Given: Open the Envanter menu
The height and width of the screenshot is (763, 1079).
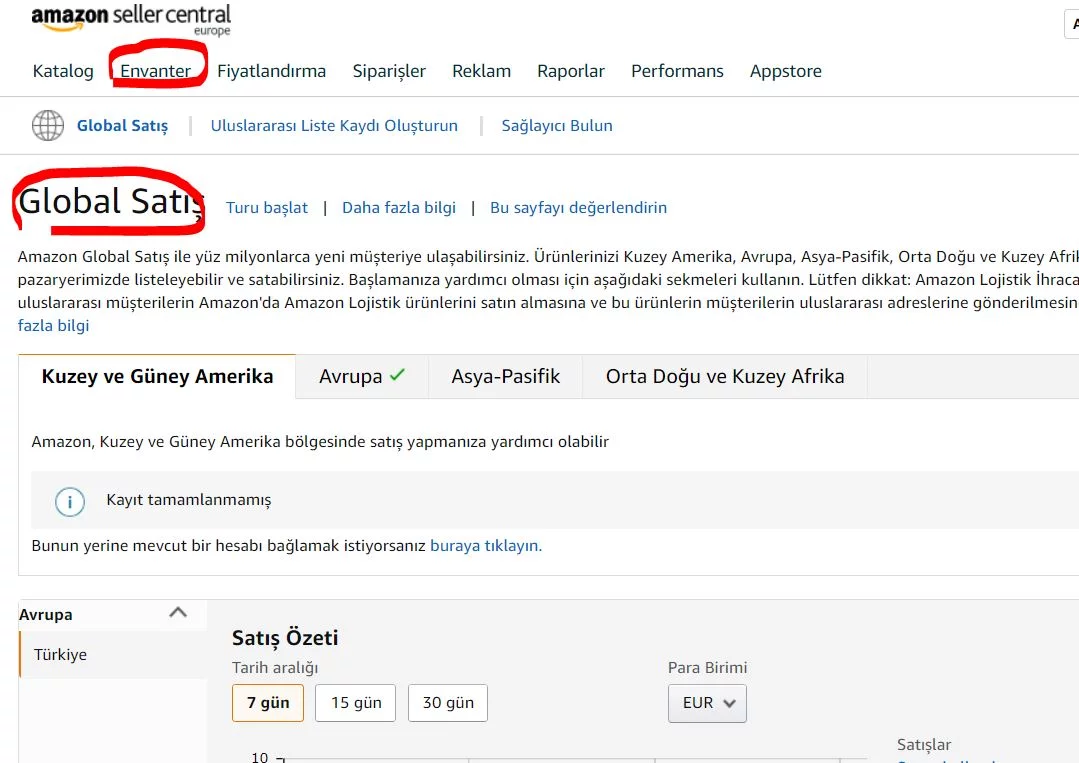Looking at the screenshot, I should 157,71.
